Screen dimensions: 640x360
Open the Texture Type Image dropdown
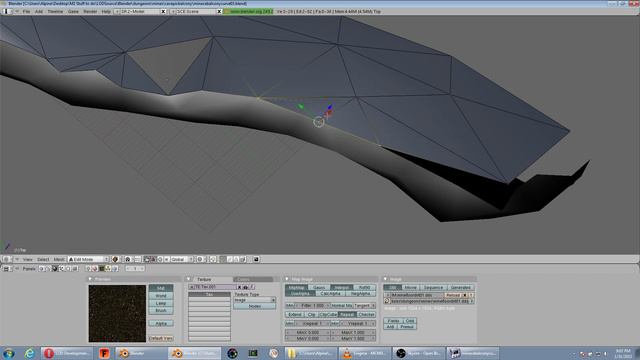click(255, 300)
